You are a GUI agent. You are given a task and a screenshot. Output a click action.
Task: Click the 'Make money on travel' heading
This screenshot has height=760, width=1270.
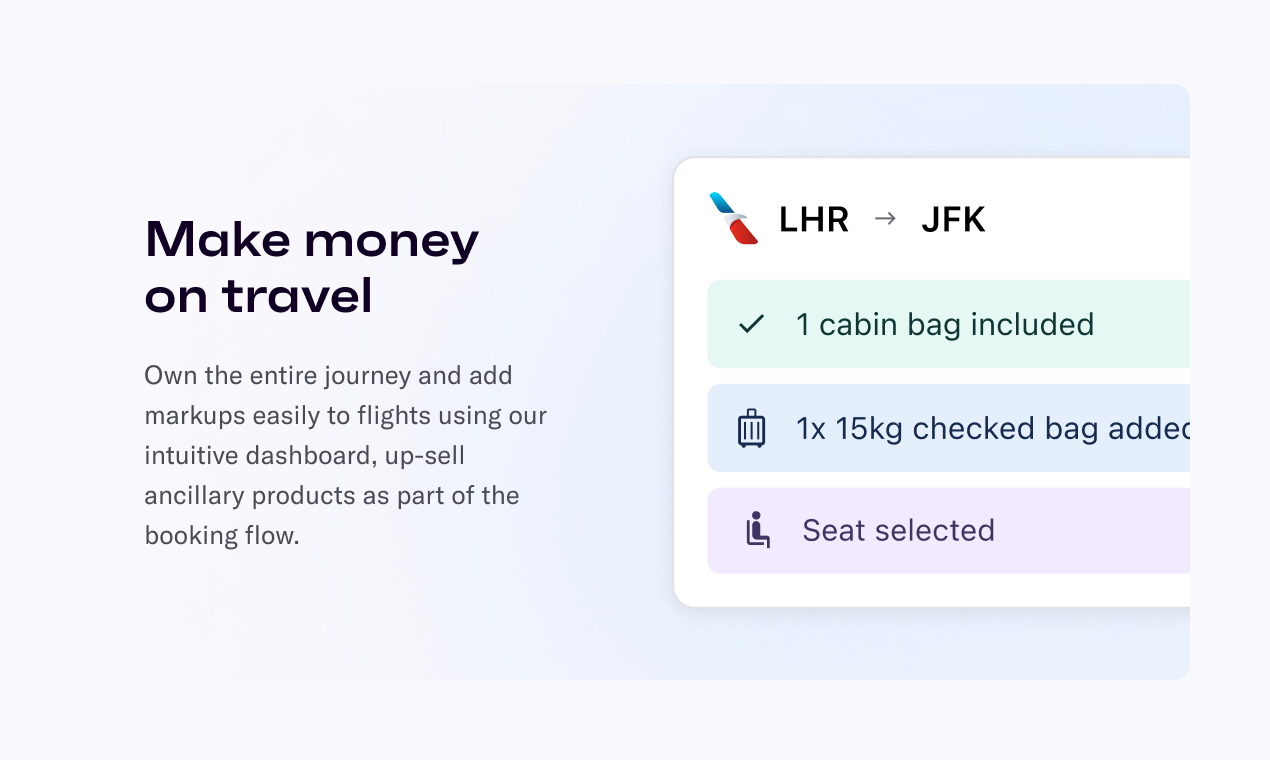click(312, 267)
